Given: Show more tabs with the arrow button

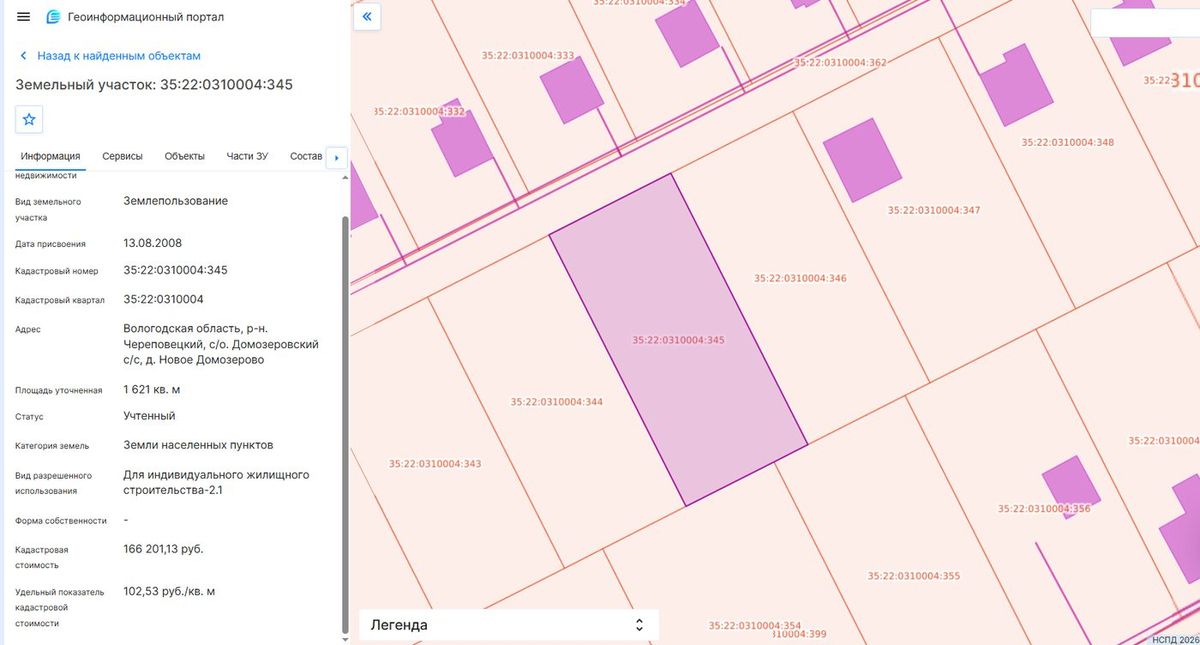Looking at the screenshot, I should (336, 157).
